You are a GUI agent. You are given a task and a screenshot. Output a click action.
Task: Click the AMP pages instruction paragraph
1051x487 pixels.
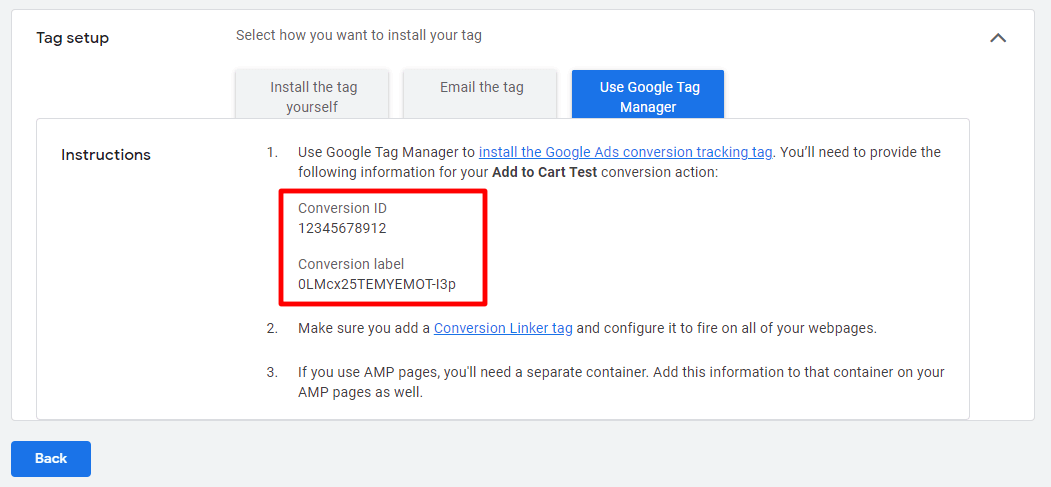tap(621, 382)
